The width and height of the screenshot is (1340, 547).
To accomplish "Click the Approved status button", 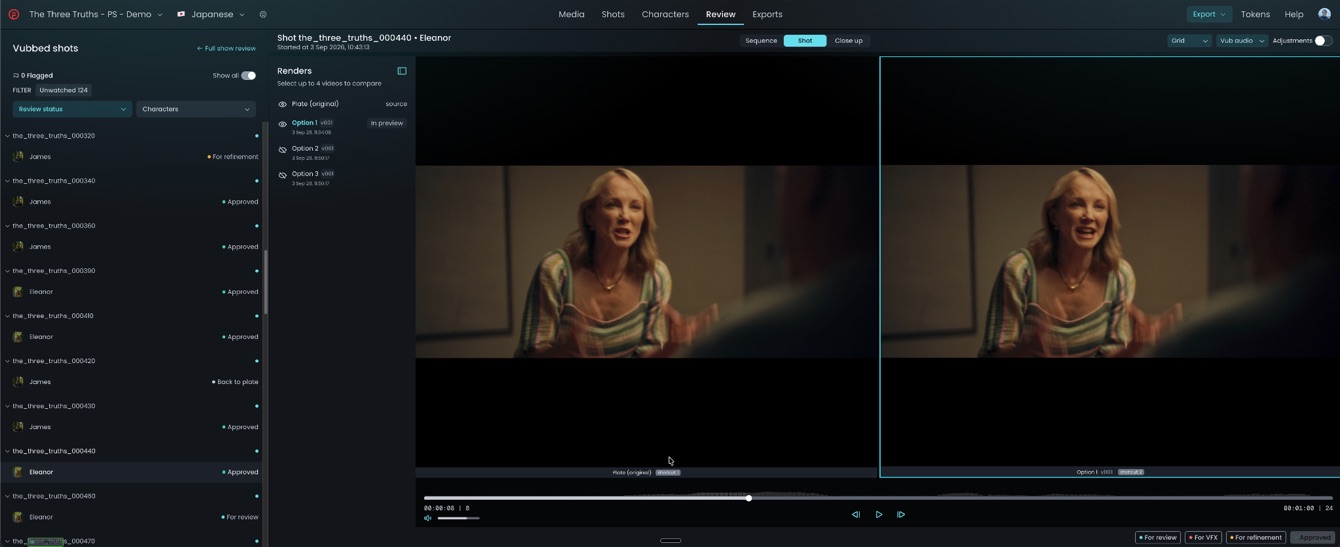I will [1312, 537].
